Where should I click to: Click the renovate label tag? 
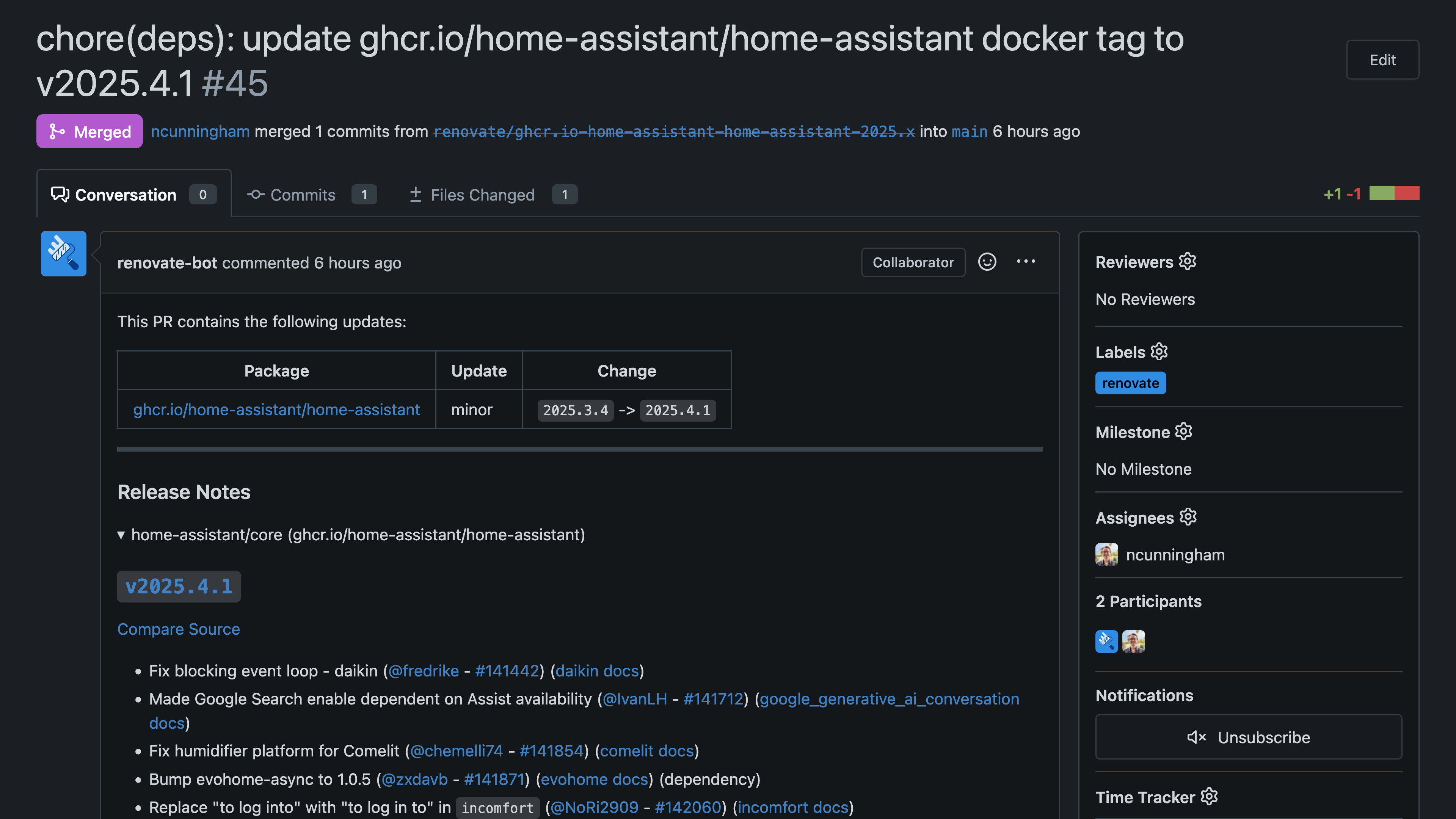(1130, 383)
